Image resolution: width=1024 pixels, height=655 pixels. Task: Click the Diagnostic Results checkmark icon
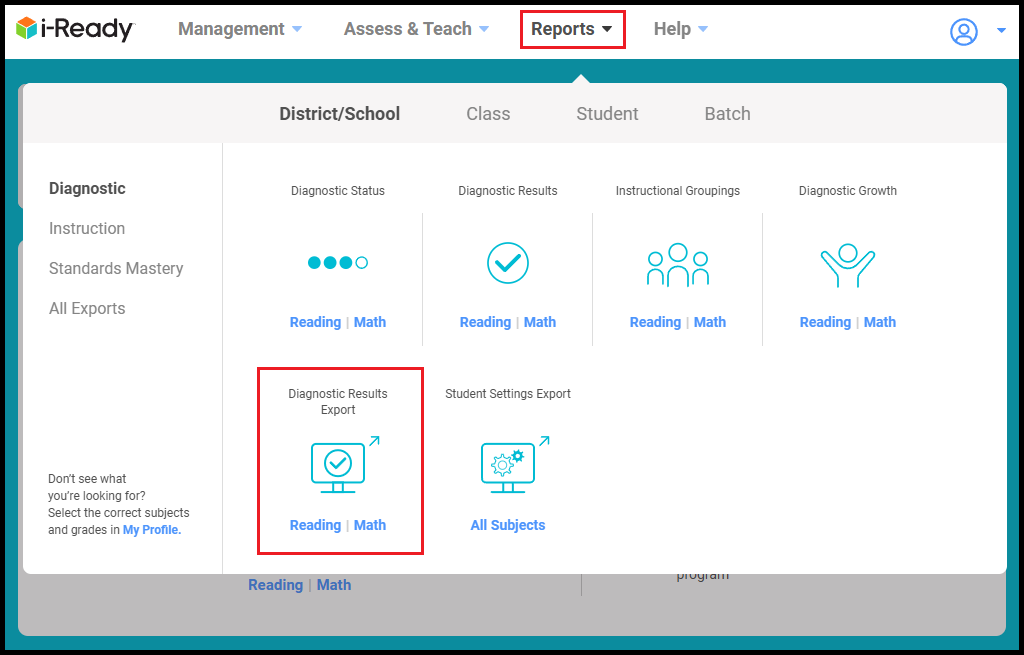click(x=508, y=263)
